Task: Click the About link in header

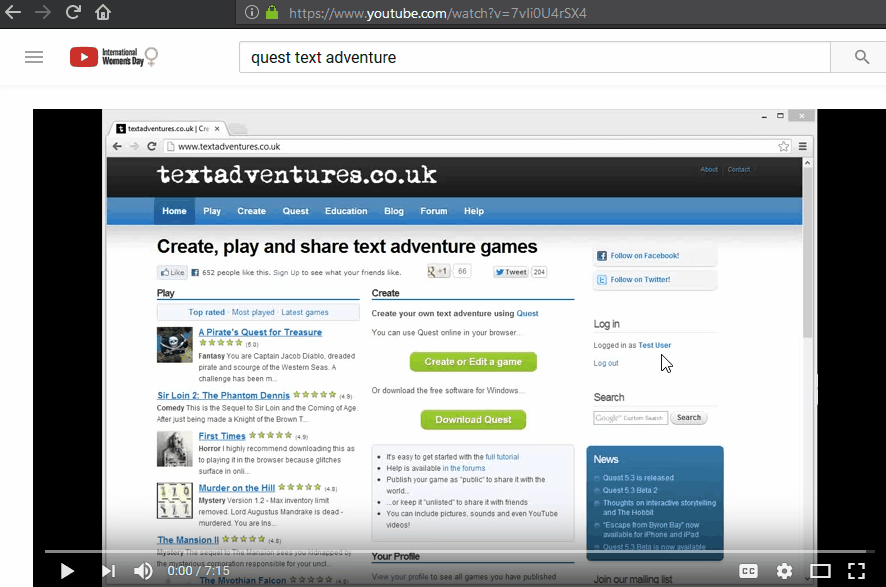Action: (x=709, y=169)
